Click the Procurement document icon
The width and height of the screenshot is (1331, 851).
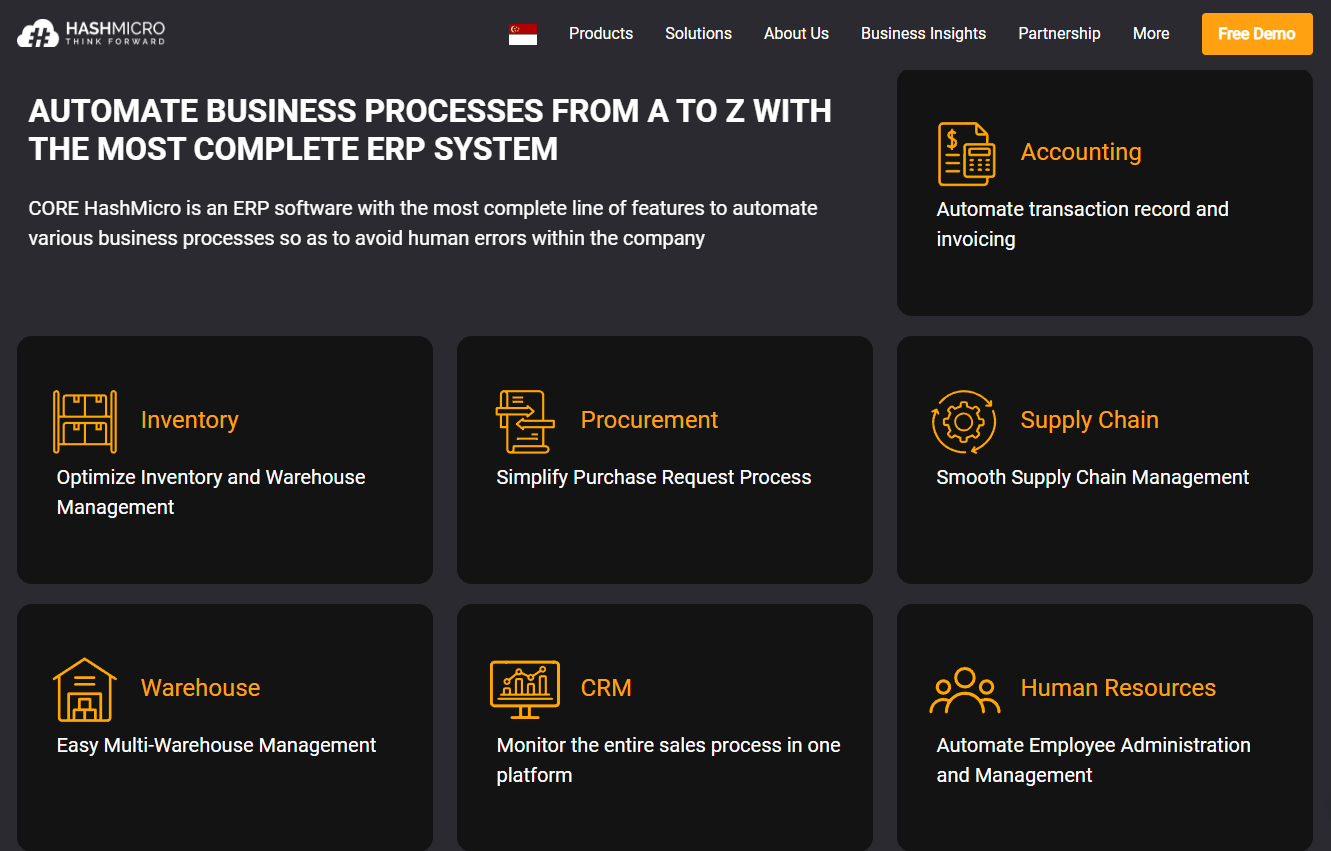tap(525, 422)
